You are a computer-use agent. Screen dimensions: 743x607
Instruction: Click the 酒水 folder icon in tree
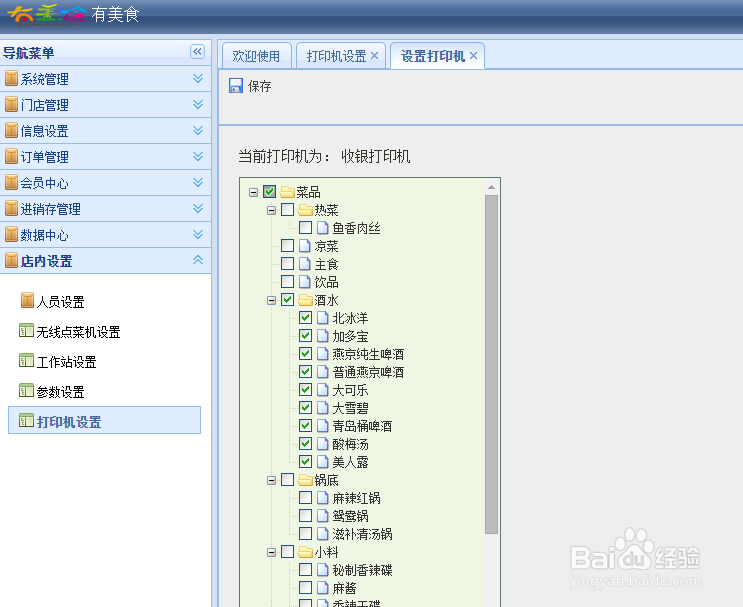click(305, 300)
